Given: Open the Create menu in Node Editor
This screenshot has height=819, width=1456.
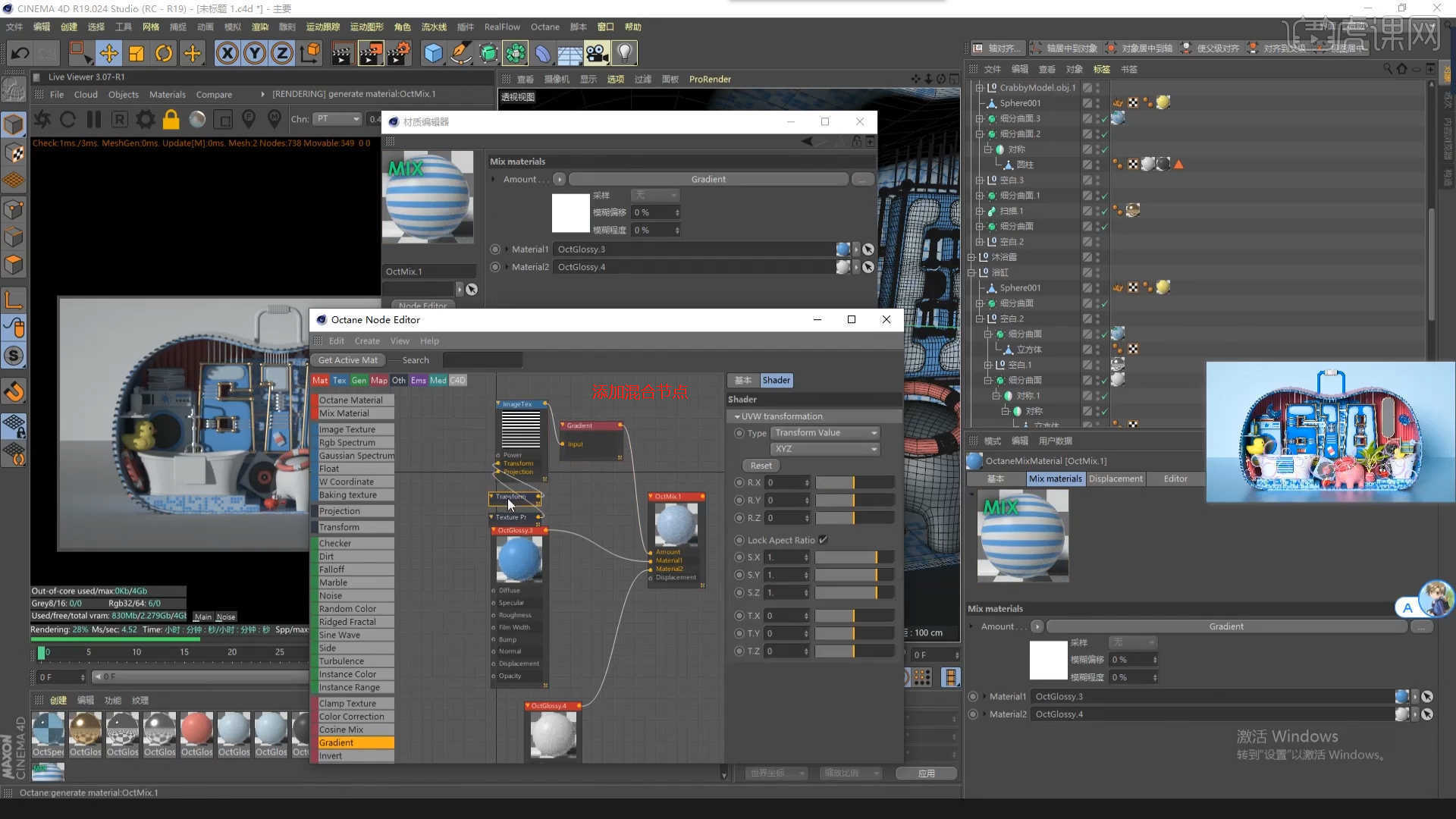Looking at the screenshot, I should click(367, 341).
